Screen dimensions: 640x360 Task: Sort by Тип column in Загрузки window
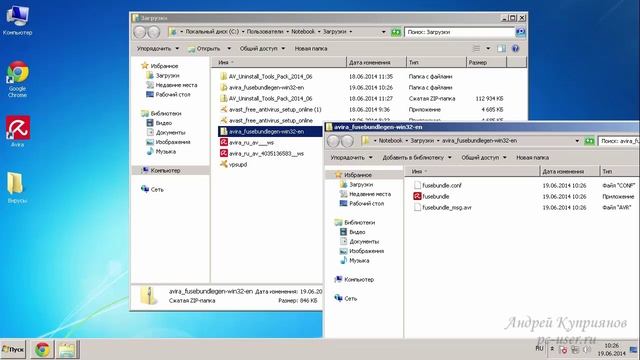click(436, 62)
